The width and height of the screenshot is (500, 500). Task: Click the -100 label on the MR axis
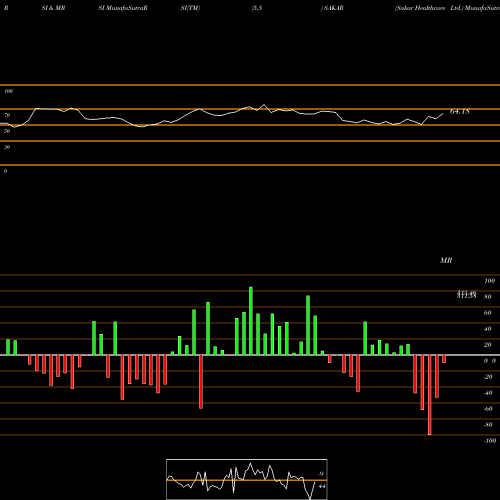pyautogui.click(x=490, y=441)
